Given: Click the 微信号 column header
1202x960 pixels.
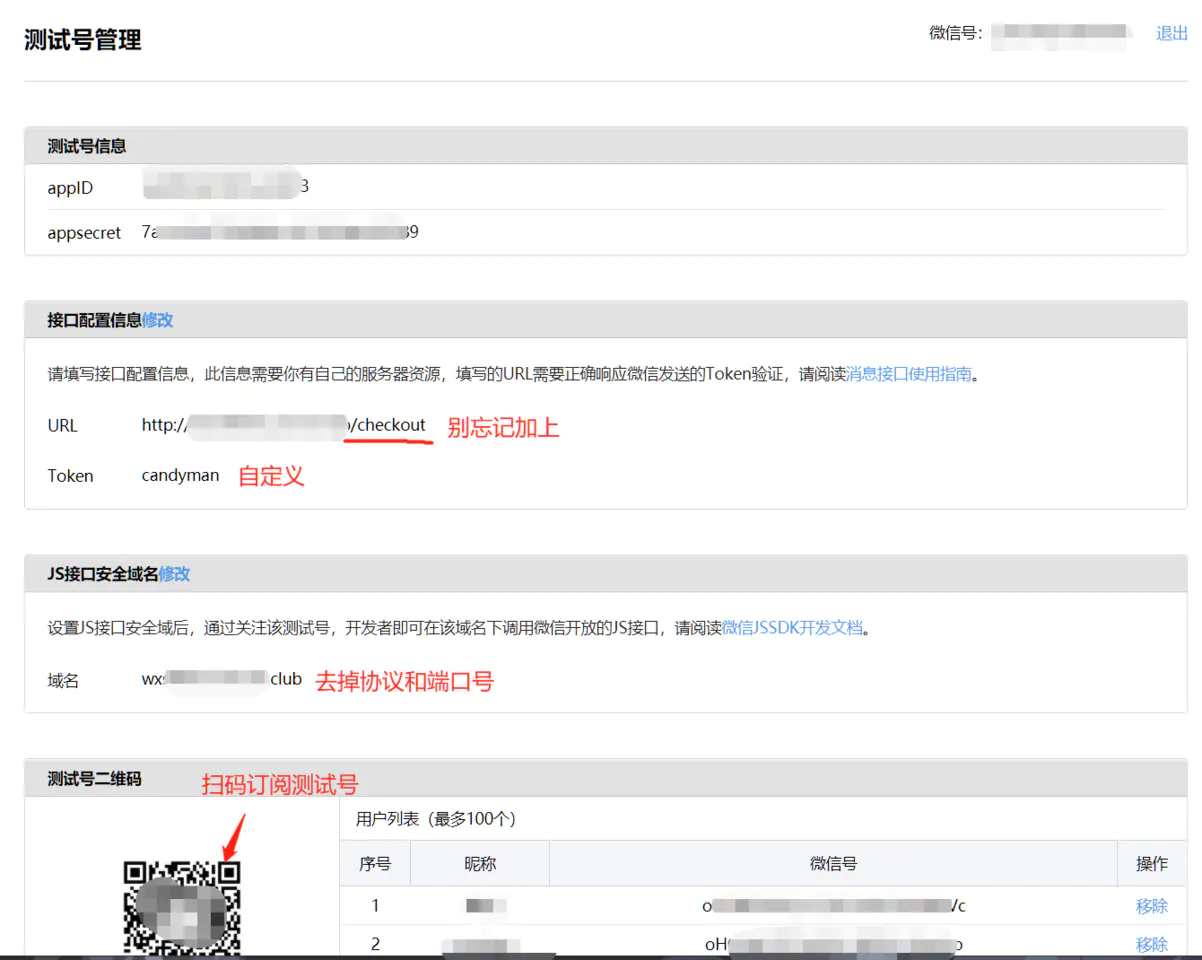Looking at the screenshot, I should tap(833, 864).
